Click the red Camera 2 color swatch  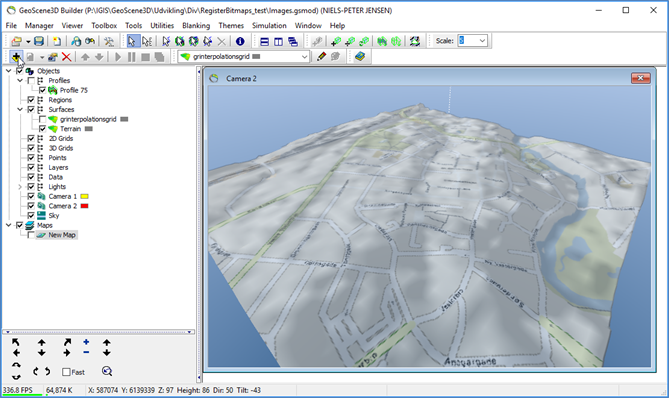click(x=84, y=206)
